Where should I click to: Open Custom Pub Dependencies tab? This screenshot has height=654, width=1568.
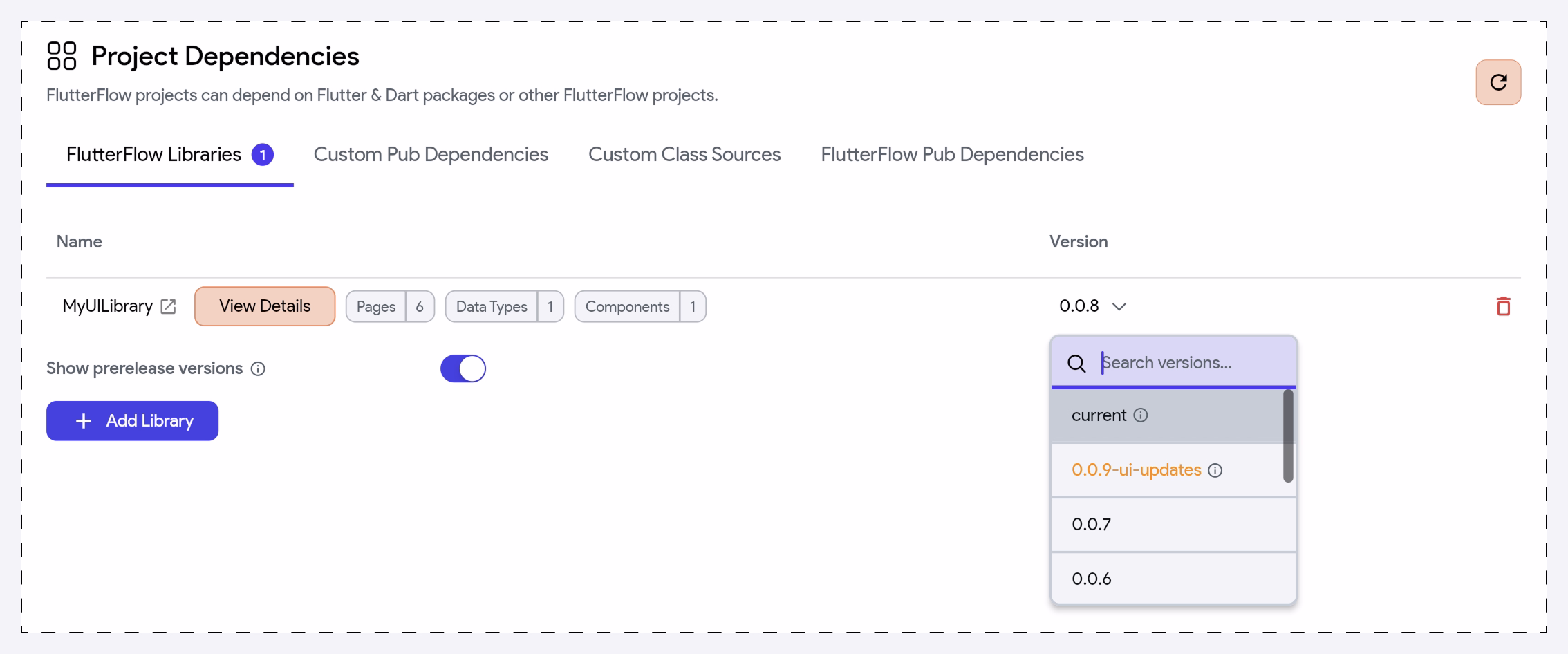point(431,155)
